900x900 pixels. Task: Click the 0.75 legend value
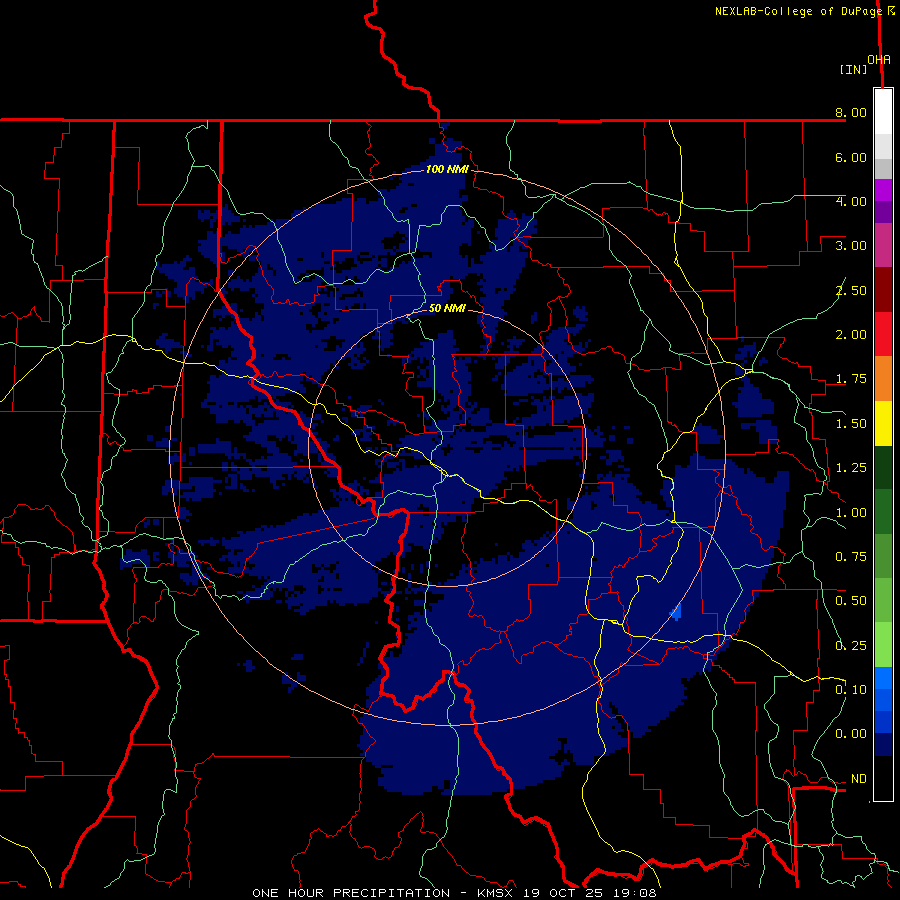coord(851,557)
